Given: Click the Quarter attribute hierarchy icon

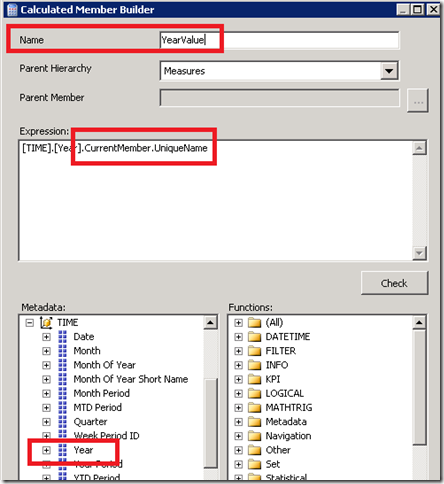Looking at the screenshot, I should click(x=62, y=422).
